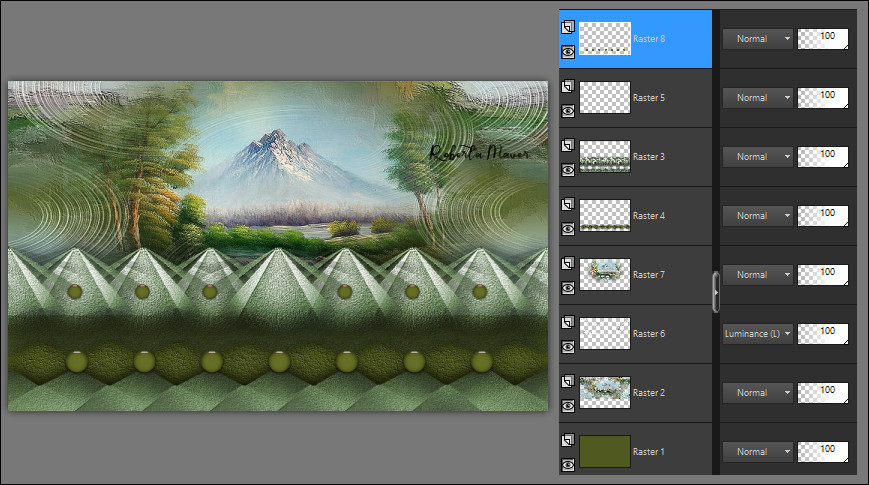Click the raster layer type icon for Raster 8

tap(568, 27)
